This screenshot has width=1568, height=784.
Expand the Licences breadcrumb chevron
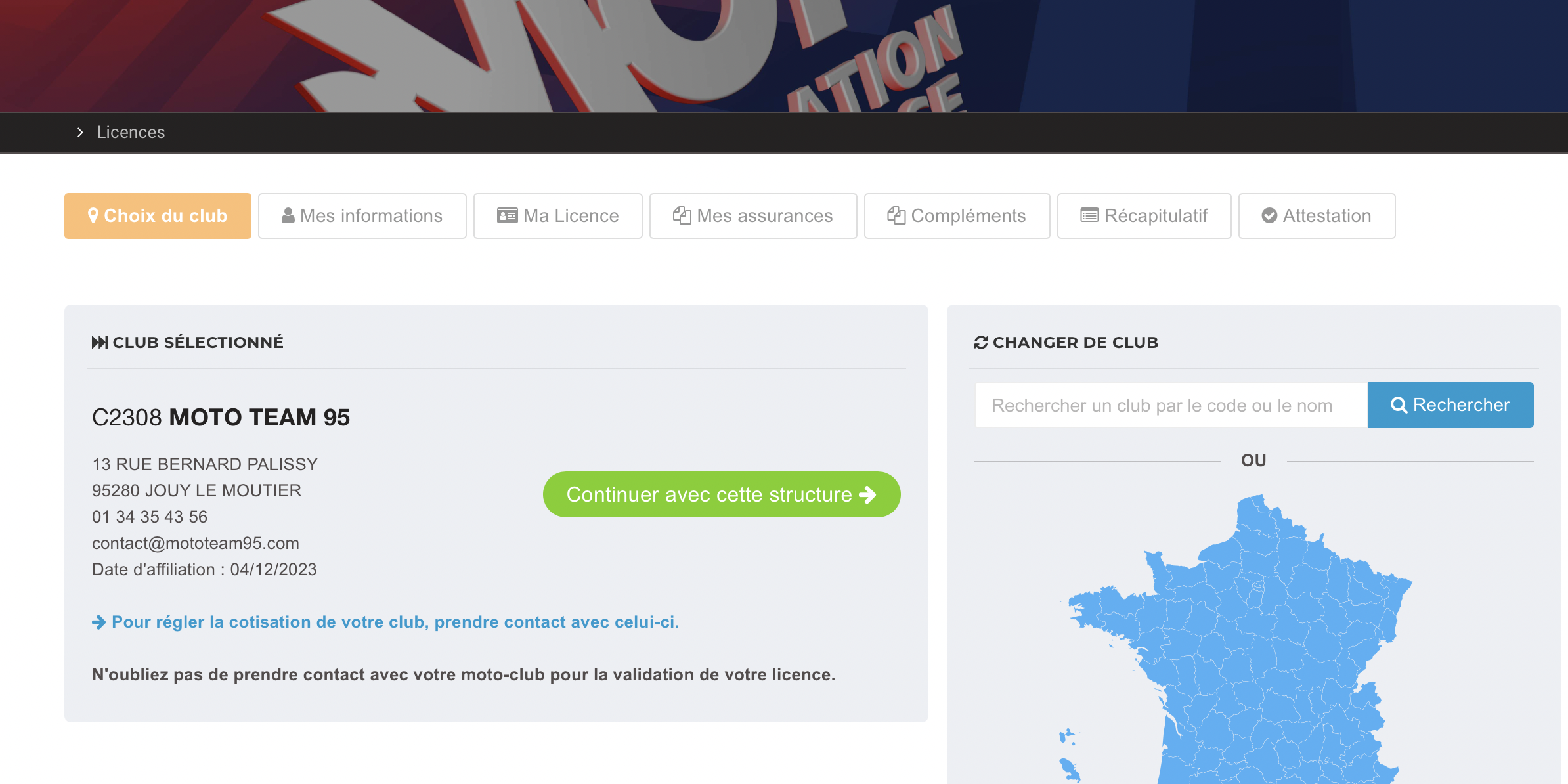coord(80,132)
